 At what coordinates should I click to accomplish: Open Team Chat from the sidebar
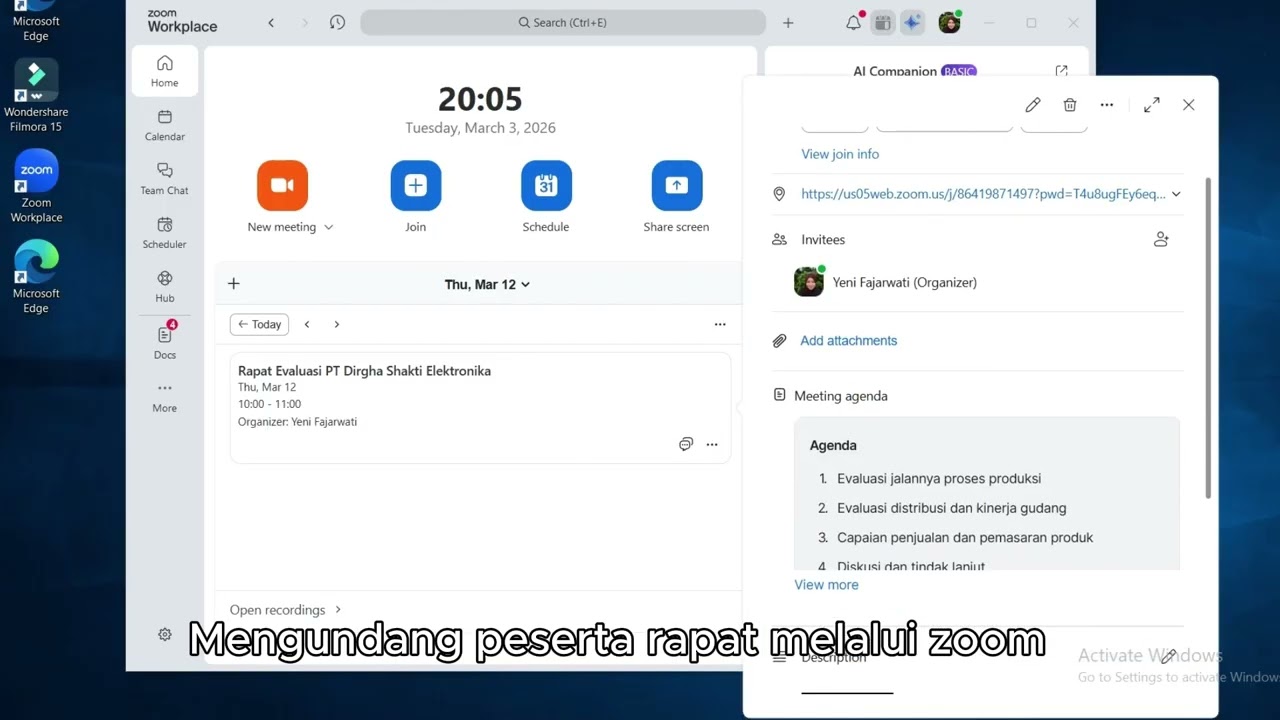pos(165,179)
